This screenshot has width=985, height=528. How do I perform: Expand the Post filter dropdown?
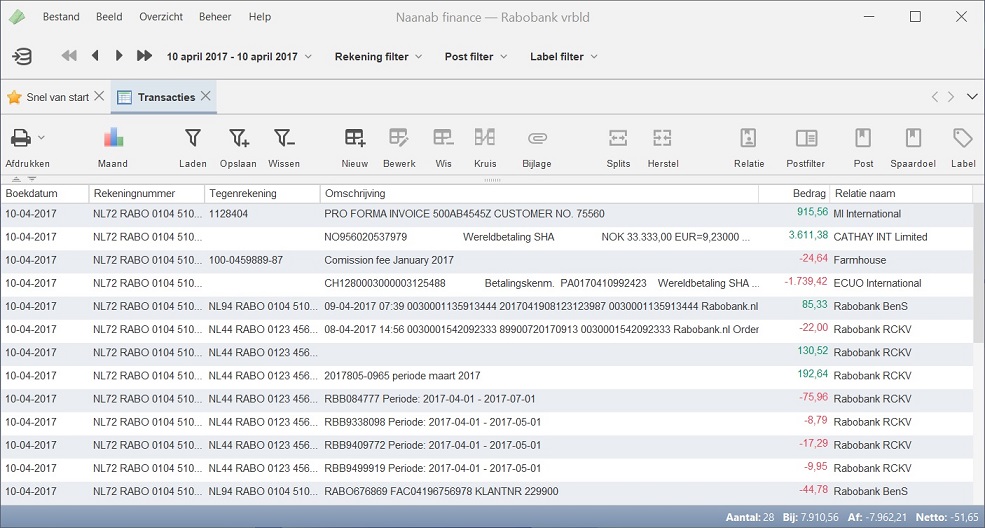tap(476, 57)
